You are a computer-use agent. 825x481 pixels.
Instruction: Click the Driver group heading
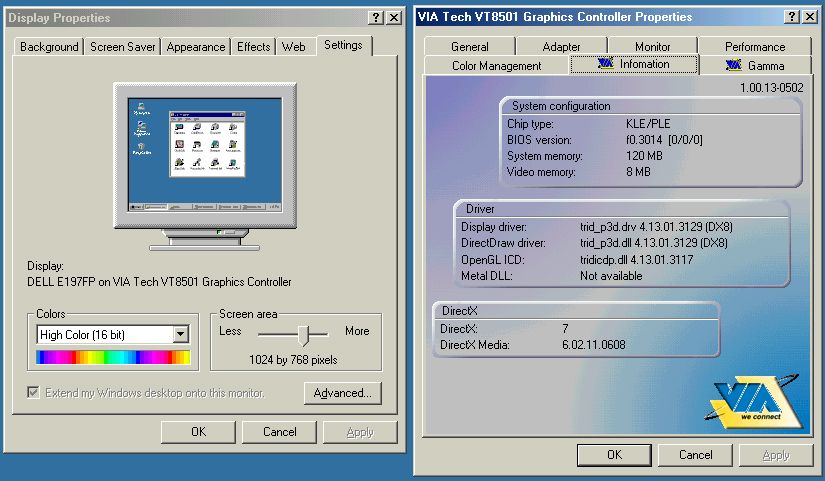[480, 209]
